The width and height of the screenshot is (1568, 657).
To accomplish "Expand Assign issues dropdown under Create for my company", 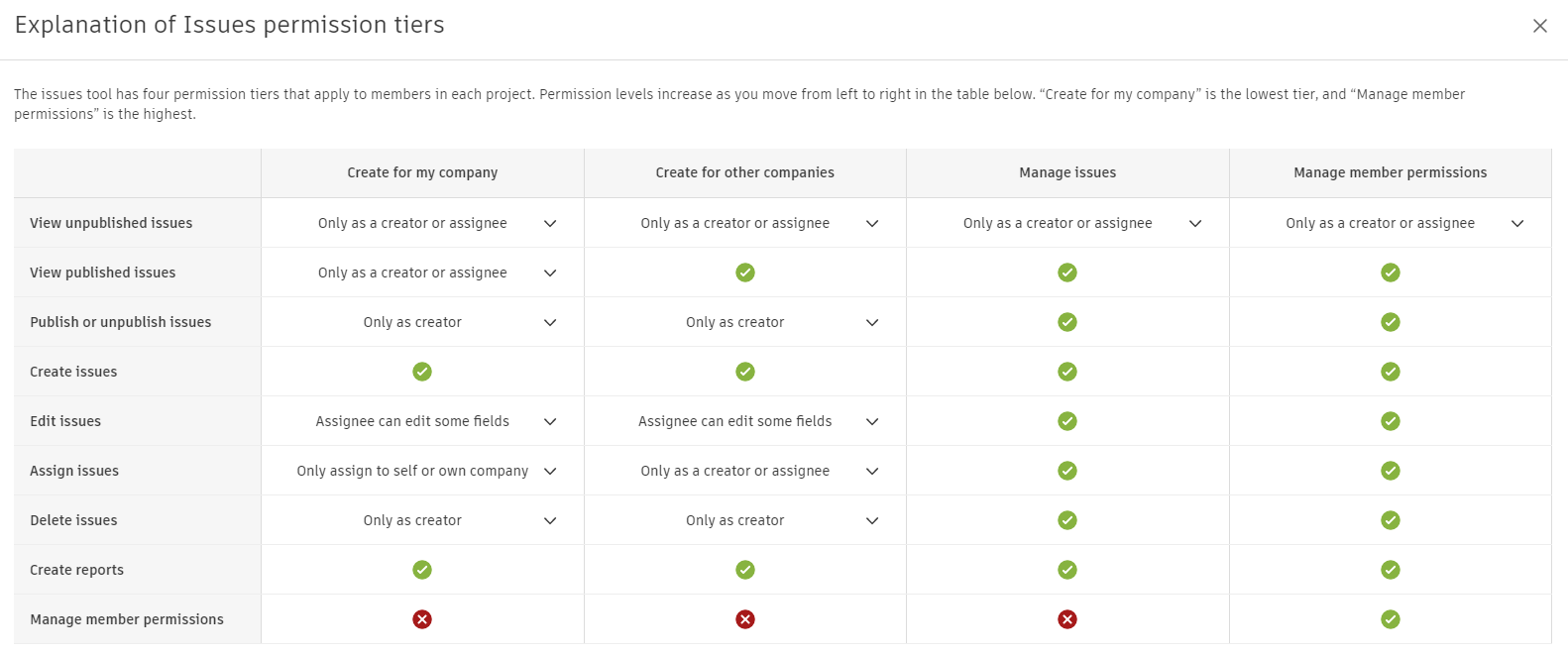I will coord(550,472).
